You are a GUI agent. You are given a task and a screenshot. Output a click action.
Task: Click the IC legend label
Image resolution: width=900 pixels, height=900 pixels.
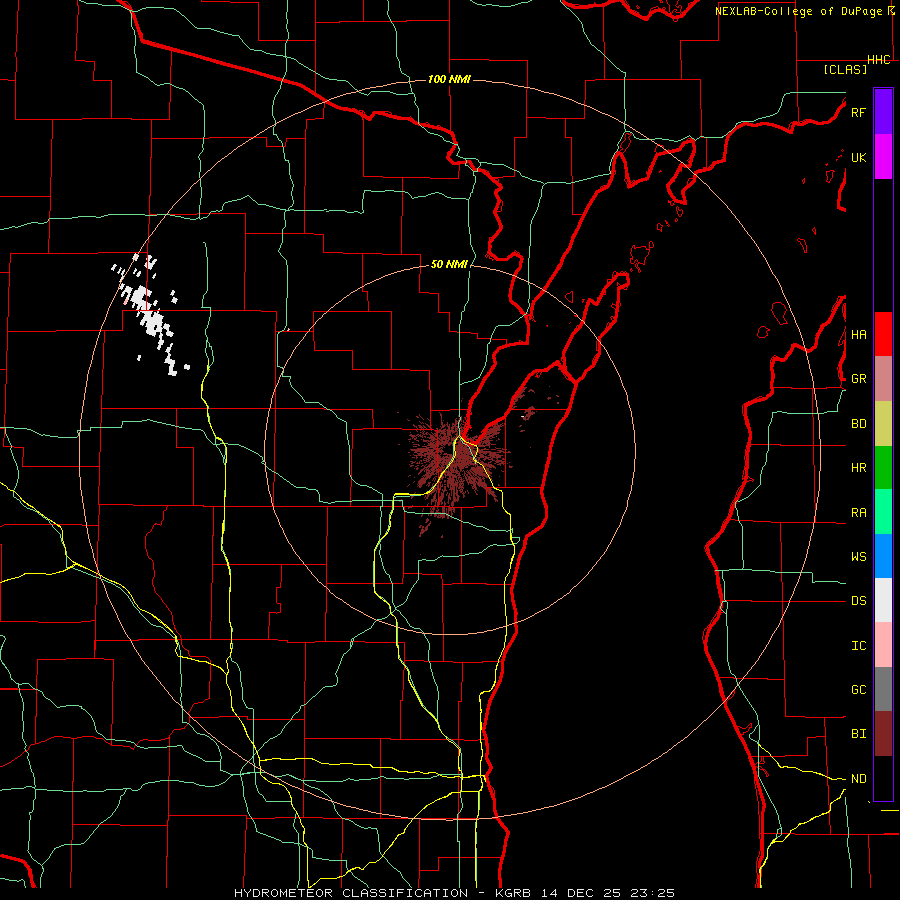click(858, 645)
